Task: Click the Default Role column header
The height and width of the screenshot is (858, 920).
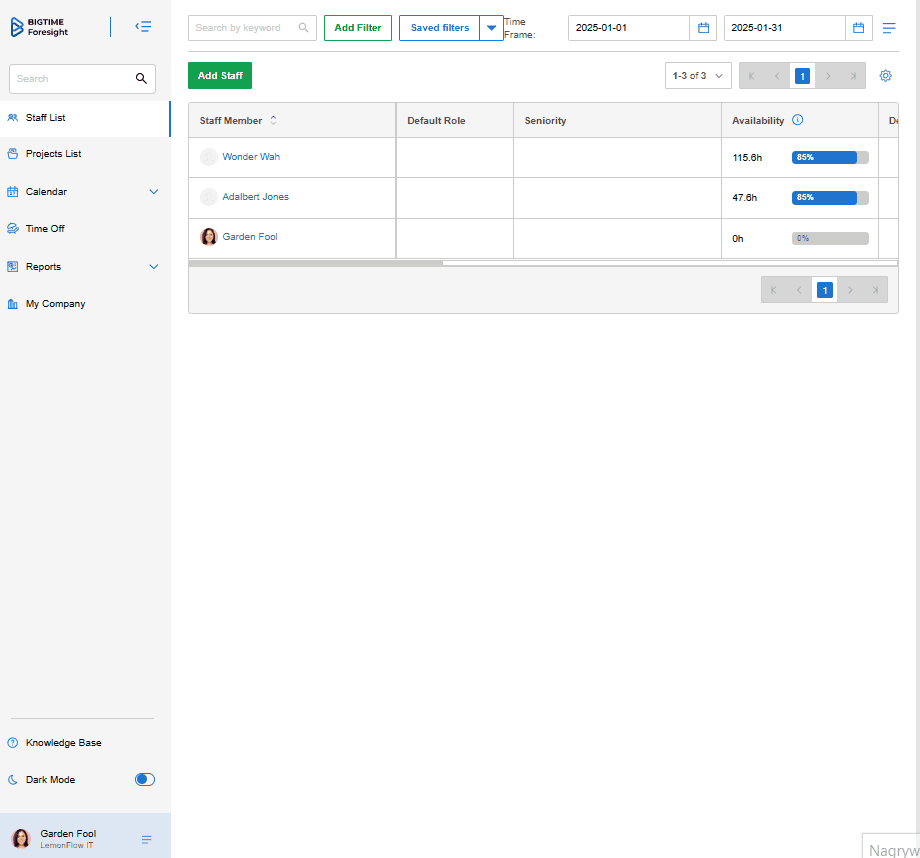Action: 455,120
